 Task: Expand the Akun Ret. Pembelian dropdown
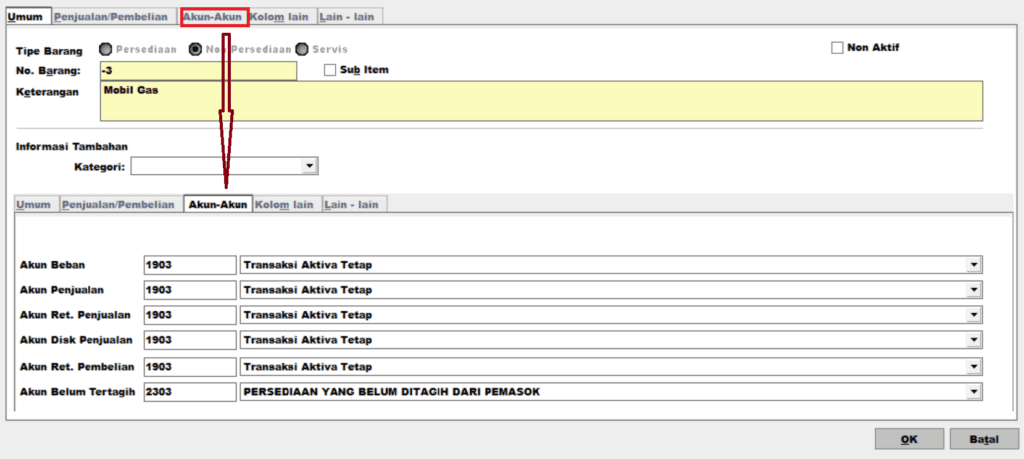click(974, 366)
